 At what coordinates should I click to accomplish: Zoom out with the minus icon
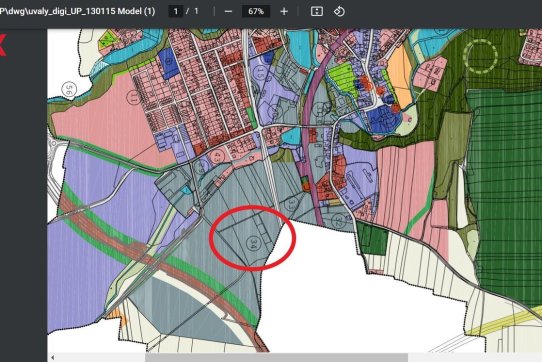228,11
